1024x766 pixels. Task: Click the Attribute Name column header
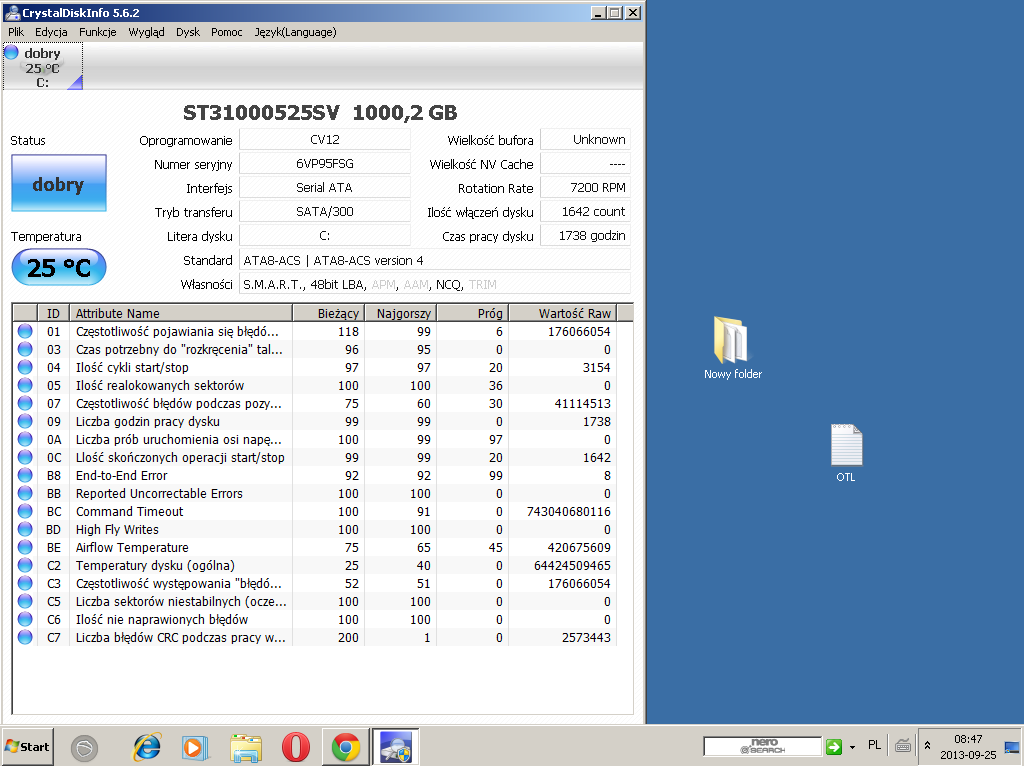click(181, 313)
